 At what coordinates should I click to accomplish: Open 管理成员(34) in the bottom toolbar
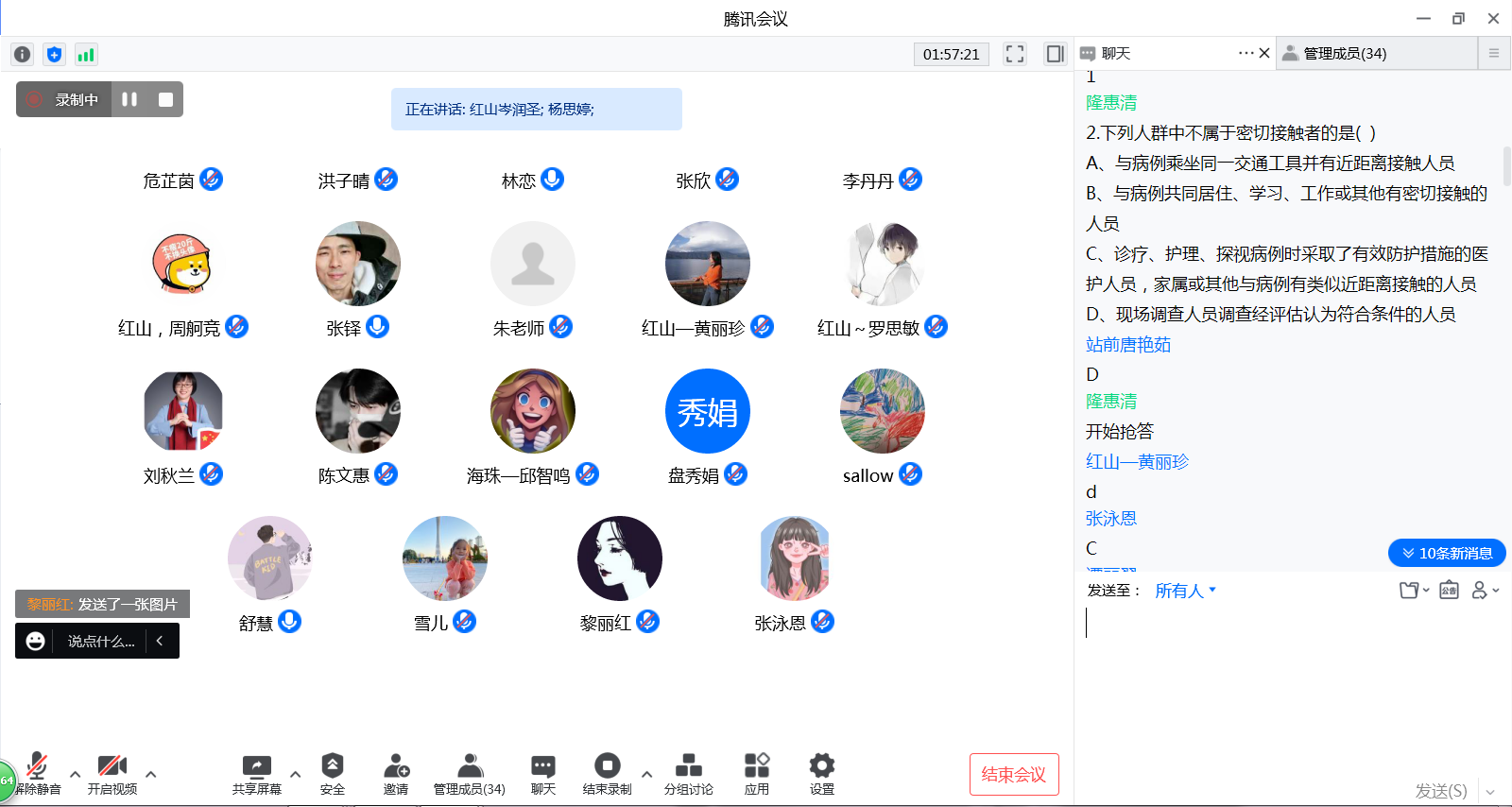(x=470, y=774)
